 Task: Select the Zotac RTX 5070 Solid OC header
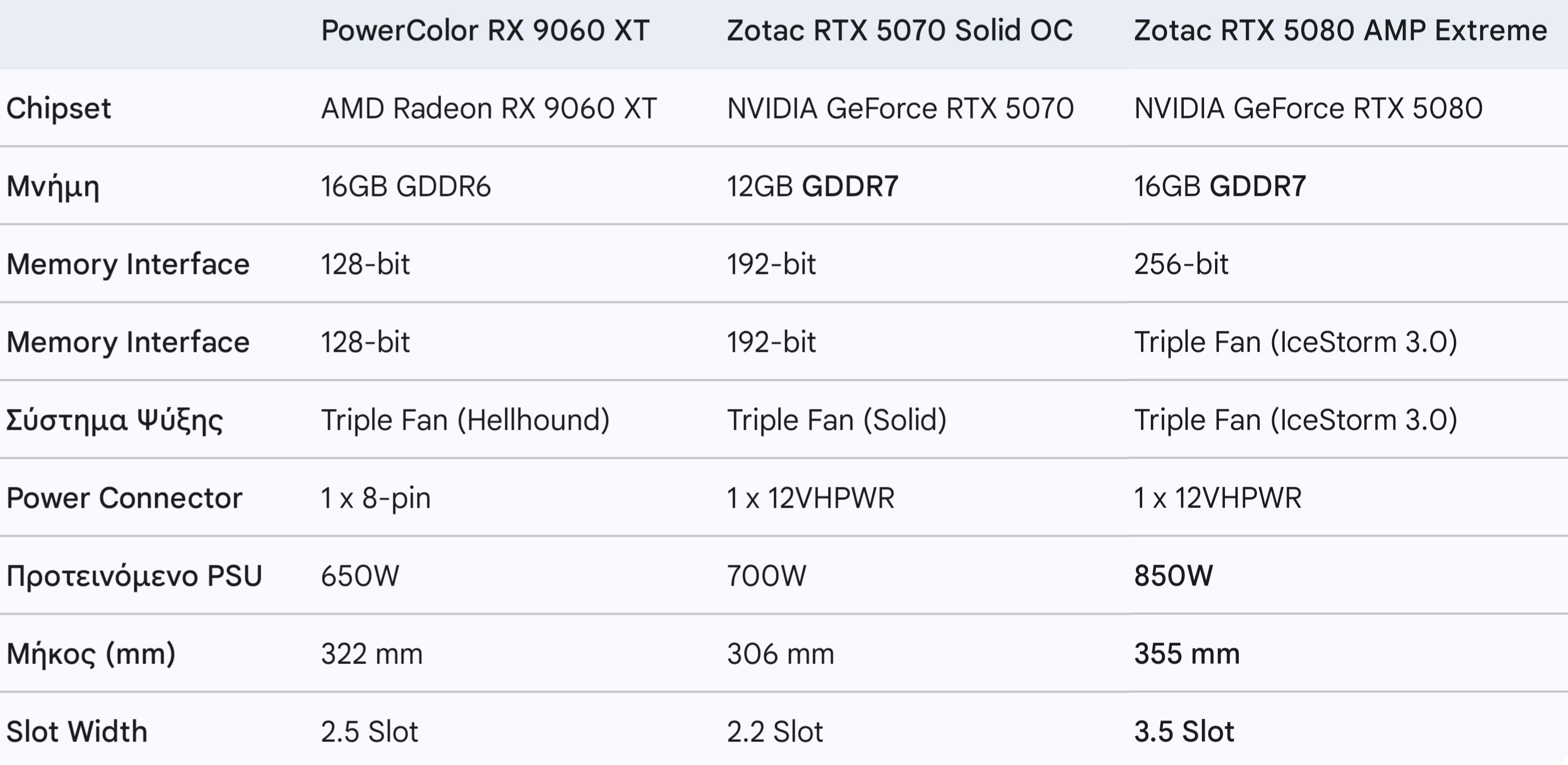(x=900, y=30)
